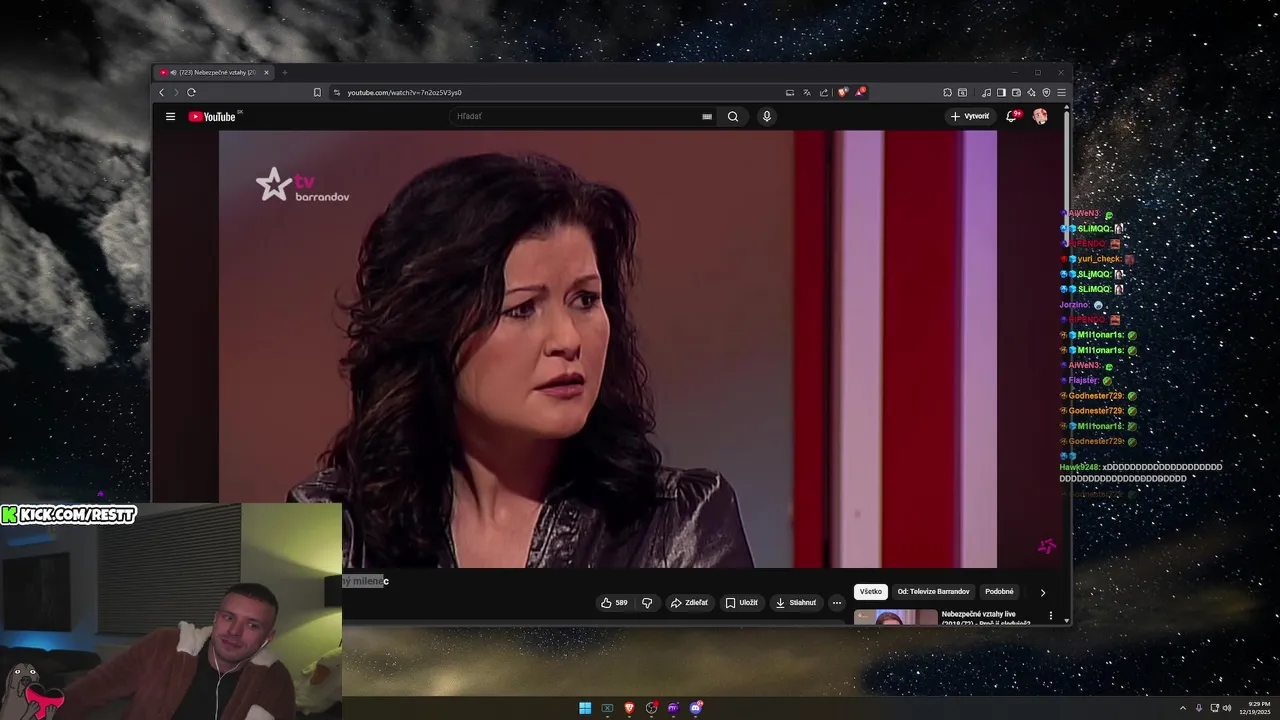Open volume control in system tray
The height and width of the screenshot is (720, 1280).
pyautogui.click(x=1227, y=708)
